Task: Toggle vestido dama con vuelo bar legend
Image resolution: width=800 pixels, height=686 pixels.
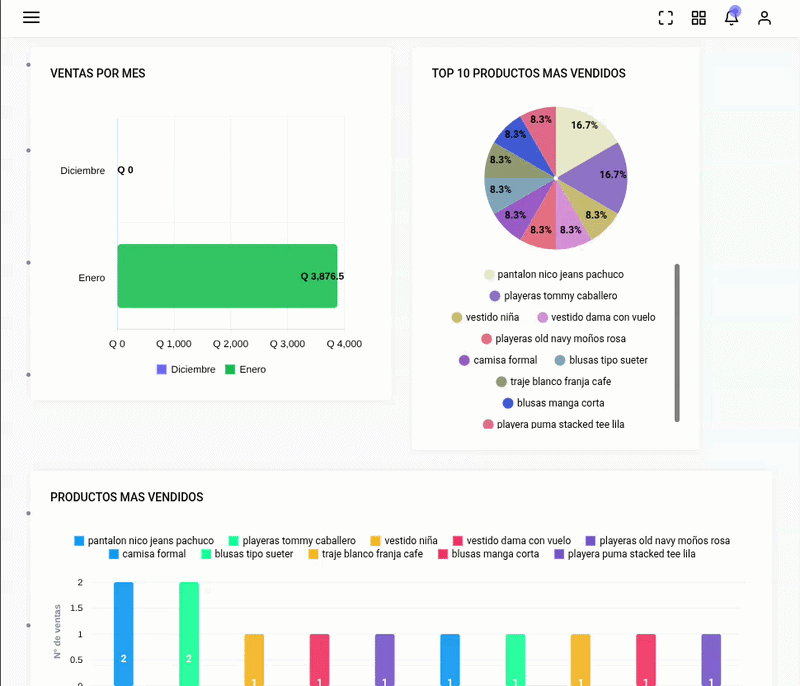Action: [x=512, y=541]
